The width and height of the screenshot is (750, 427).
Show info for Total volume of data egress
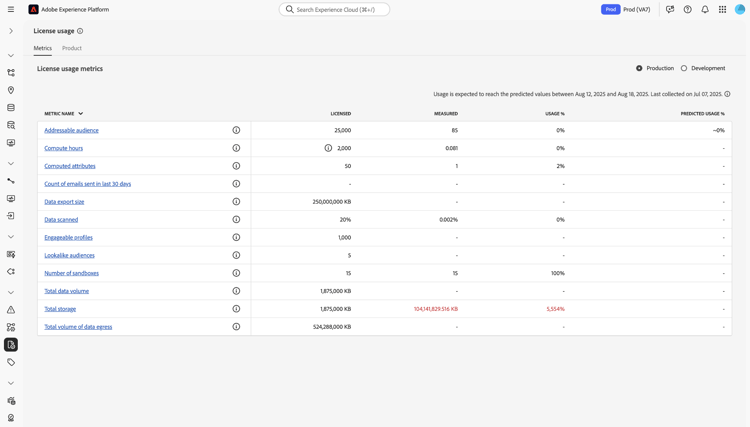tap(236, 327)
